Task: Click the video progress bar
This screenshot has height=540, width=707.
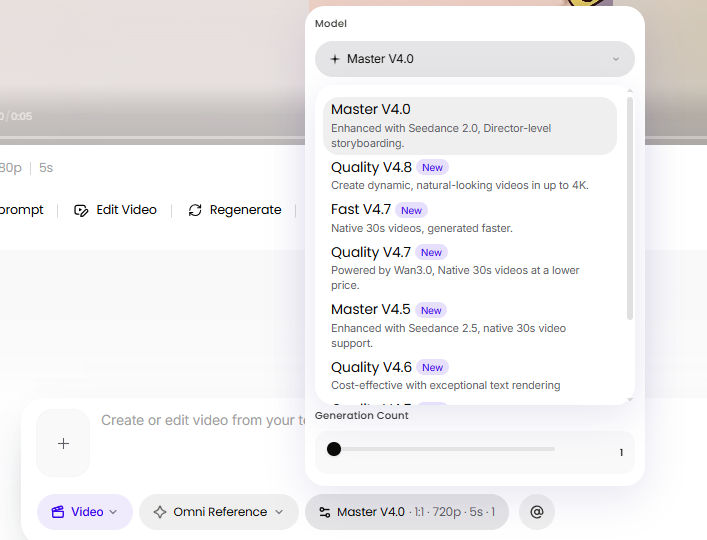Action: 152,138
